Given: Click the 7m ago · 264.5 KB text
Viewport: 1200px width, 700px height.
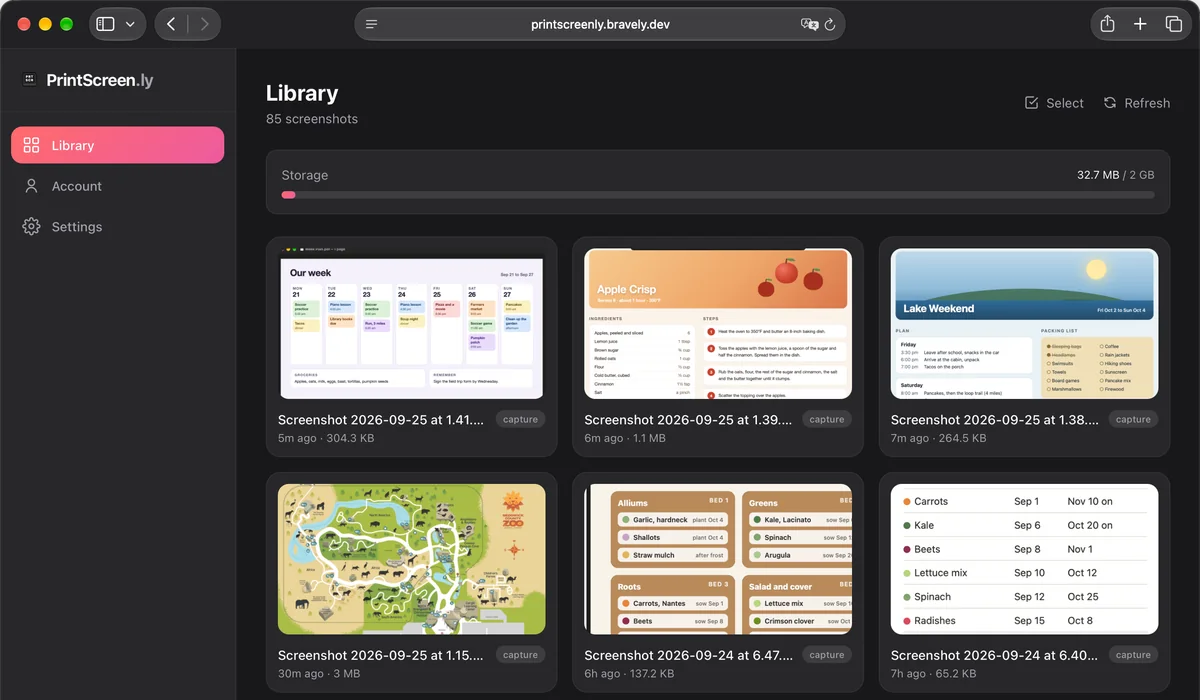Looking at the screenshot, I should point(939,438).
